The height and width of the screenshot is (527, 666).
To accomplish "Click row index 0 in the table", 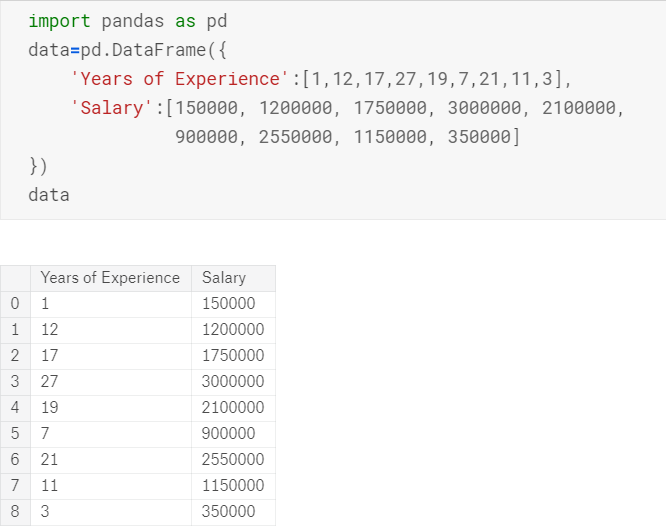I will click(x=15, y=304).
